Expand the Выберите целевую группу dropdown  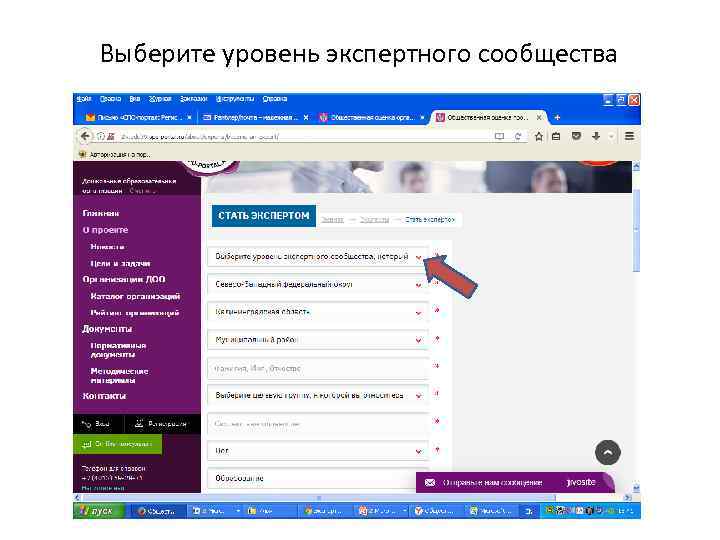click(x=318, y=395)
